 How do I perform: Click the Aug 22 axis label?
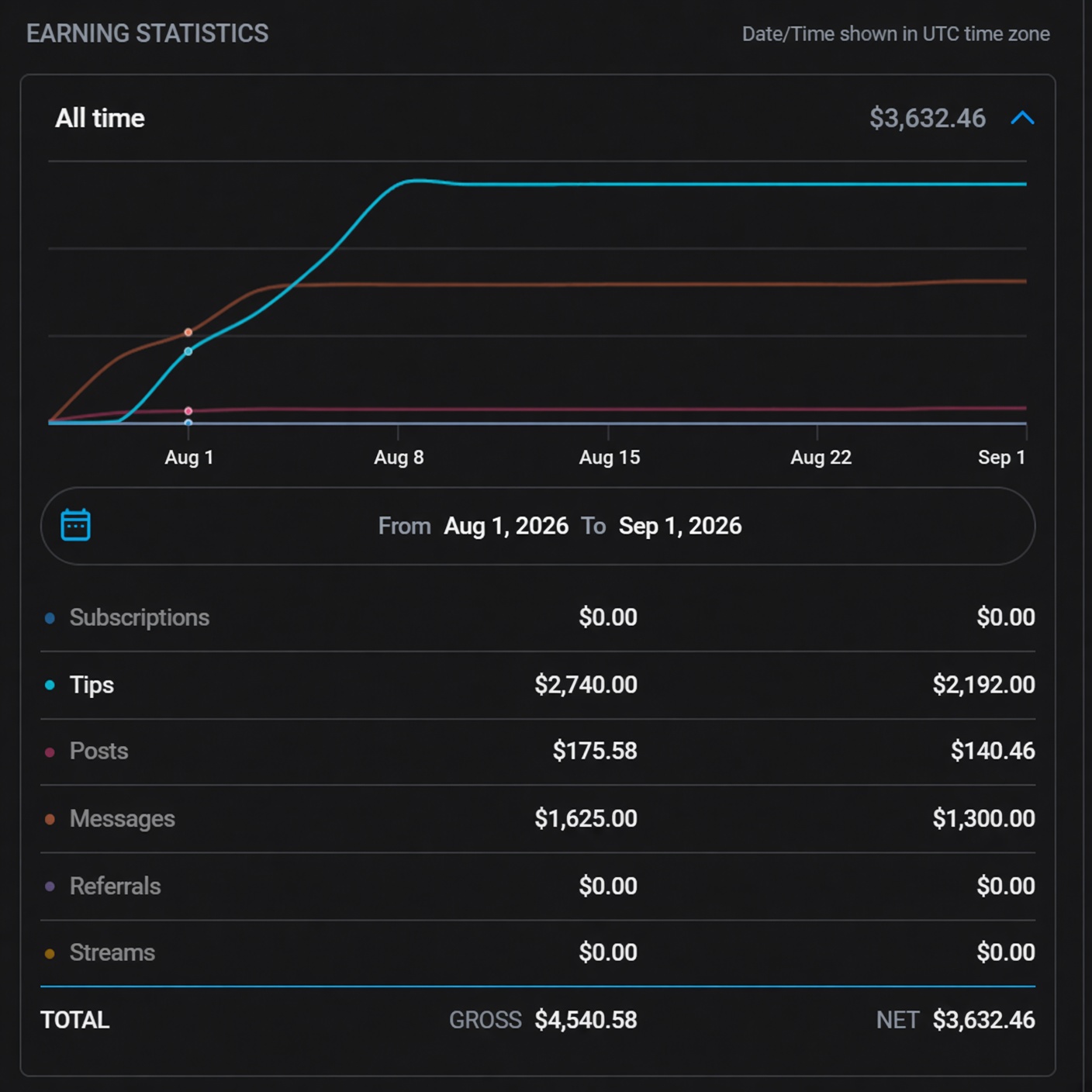click(821, 458)
